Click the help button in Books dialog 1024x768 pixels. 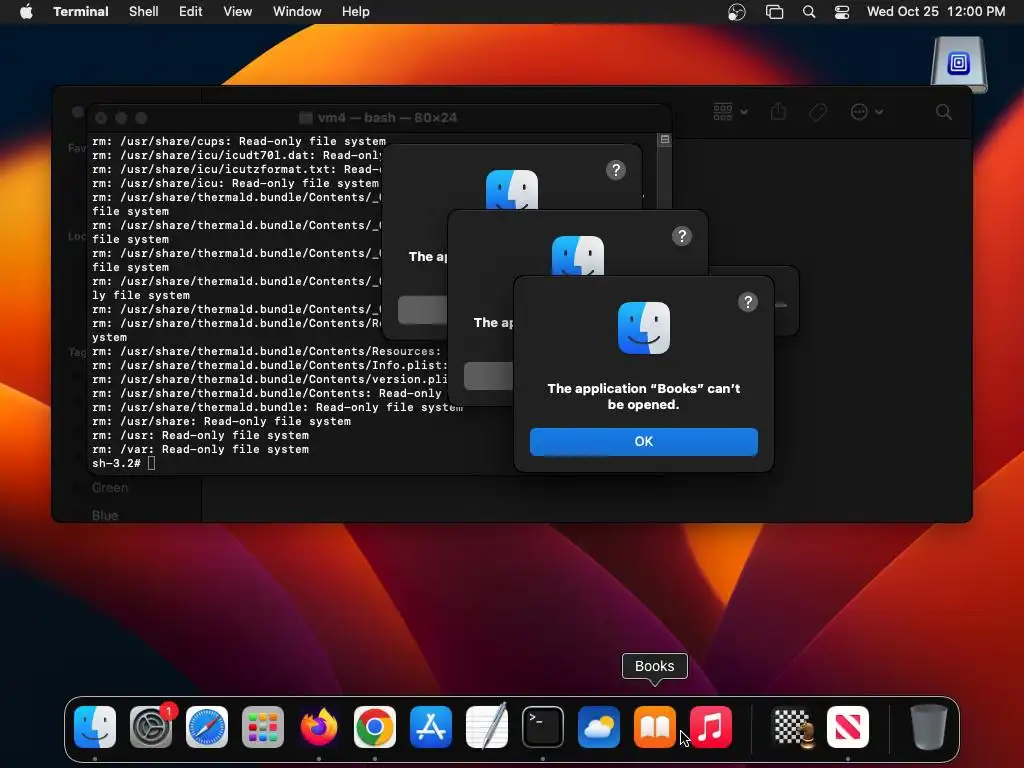coord(748,302)
